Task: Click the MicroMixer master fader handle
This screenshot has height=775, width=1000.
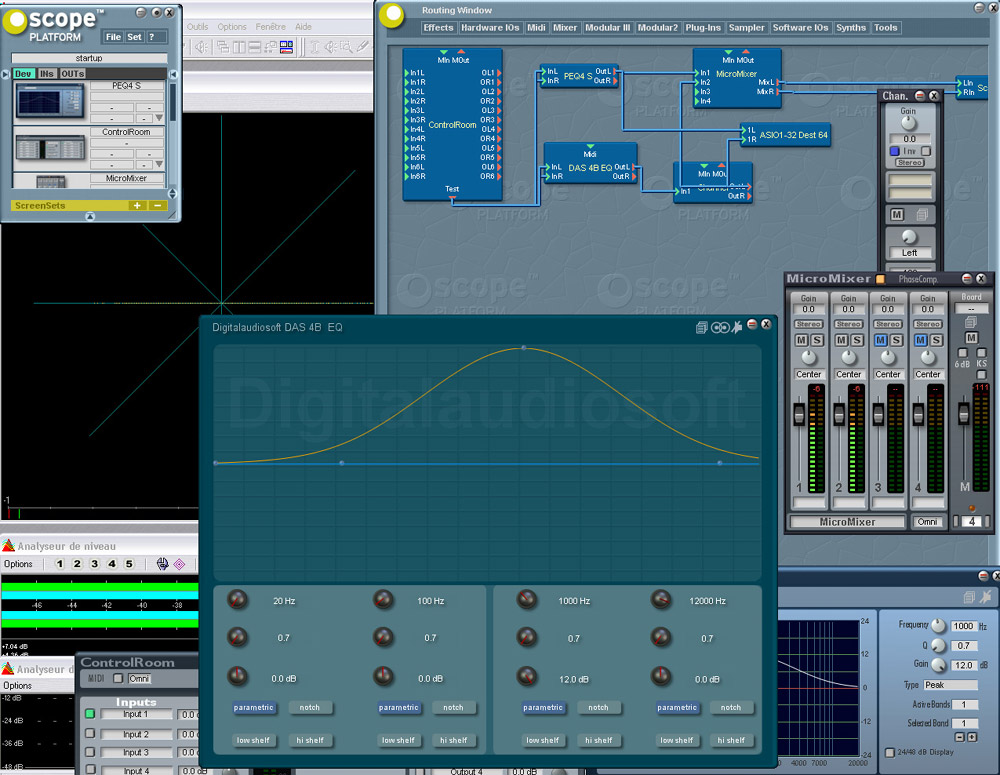Action: coord(963,415)
